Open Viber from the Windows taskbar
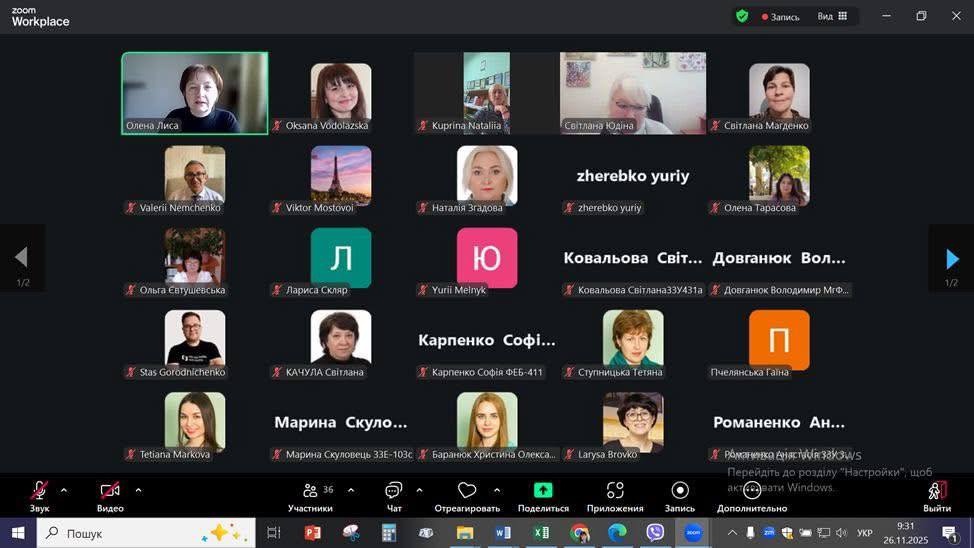Image resolution: width=974 pixels, height=548 pixels. (655, 533)
